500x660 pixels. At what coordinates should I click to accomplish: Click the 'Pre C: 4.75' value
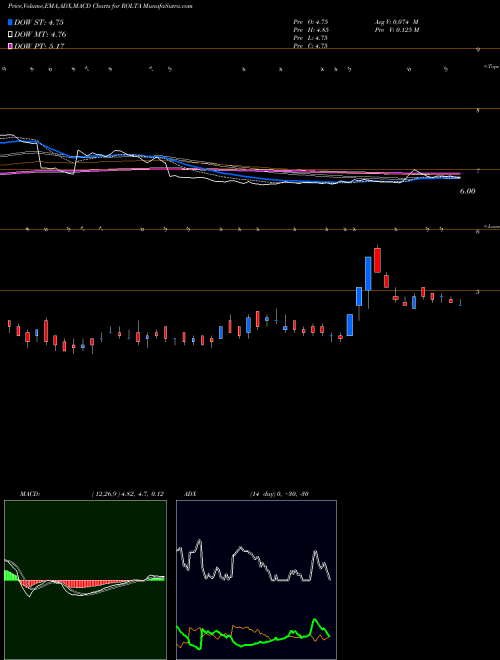click(311, 46)
